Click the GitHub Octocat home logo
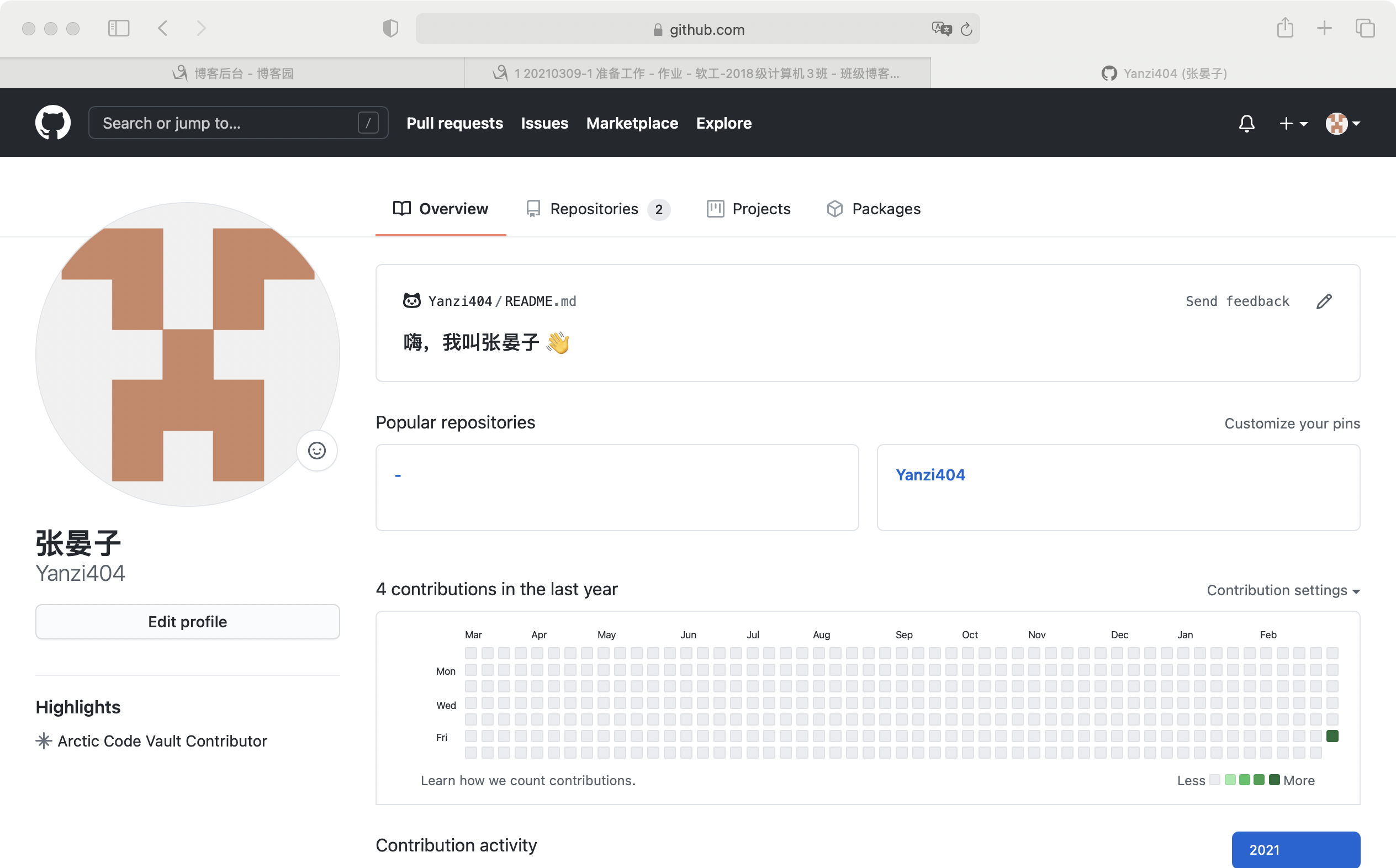Screen dimensions: 1396x868 (x=53, y=123)
